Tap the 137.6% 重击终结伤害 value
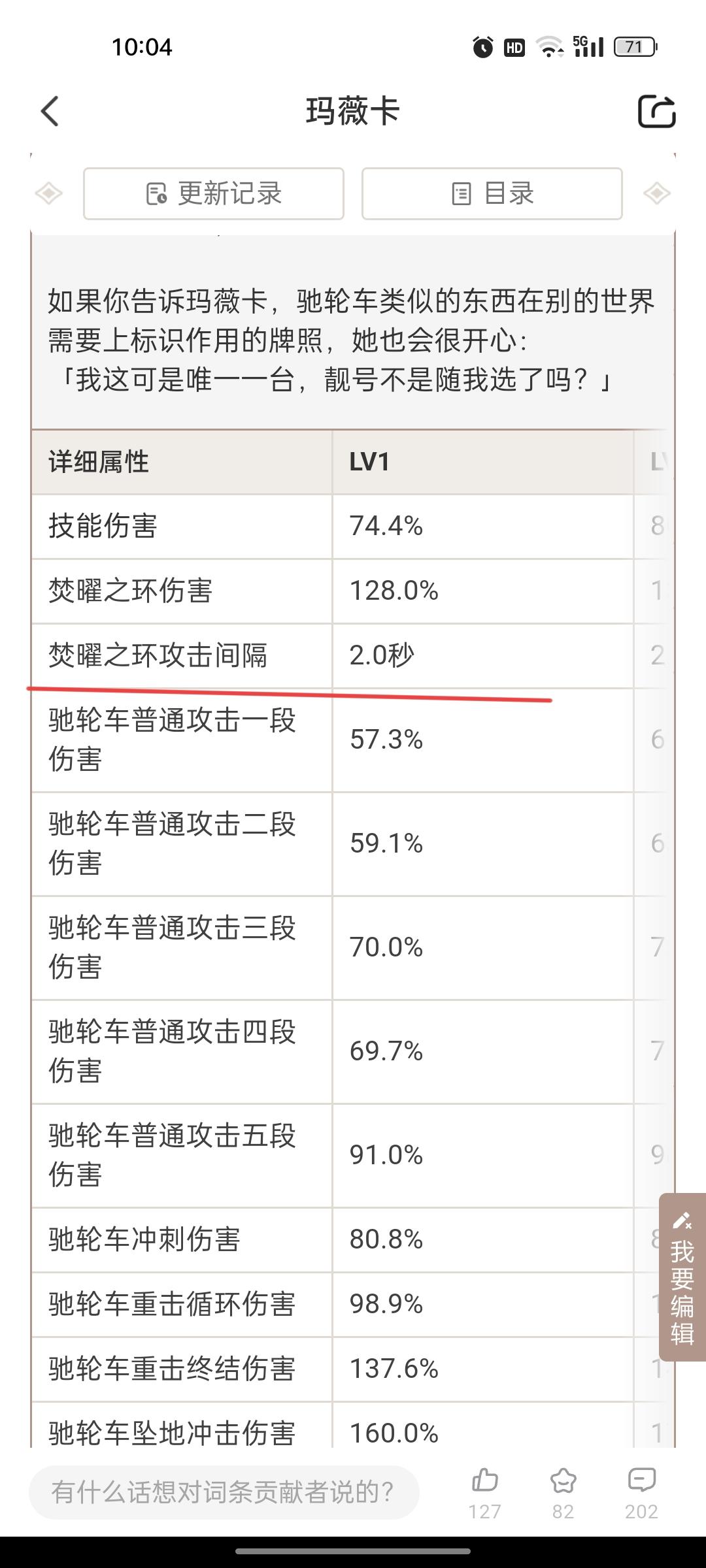Screen dimensions: 706x1568 [x=394, y=1369]
